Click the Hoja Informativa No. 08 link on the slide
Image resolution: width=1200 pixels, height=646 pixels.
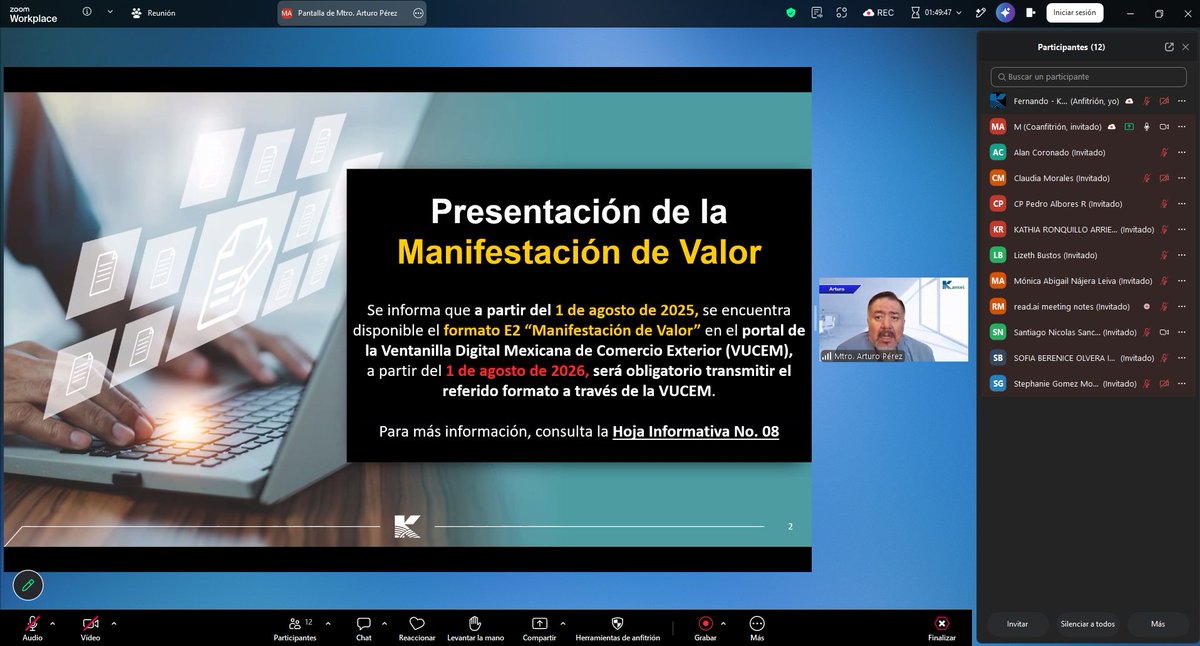tap(695, 432)
